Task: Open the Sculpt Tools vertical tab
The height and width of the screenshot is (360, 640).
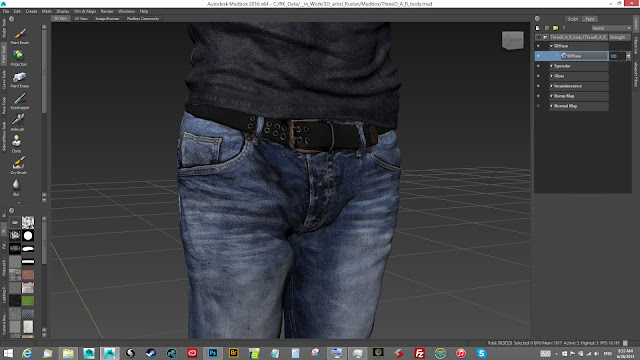Action: [4, 29]
